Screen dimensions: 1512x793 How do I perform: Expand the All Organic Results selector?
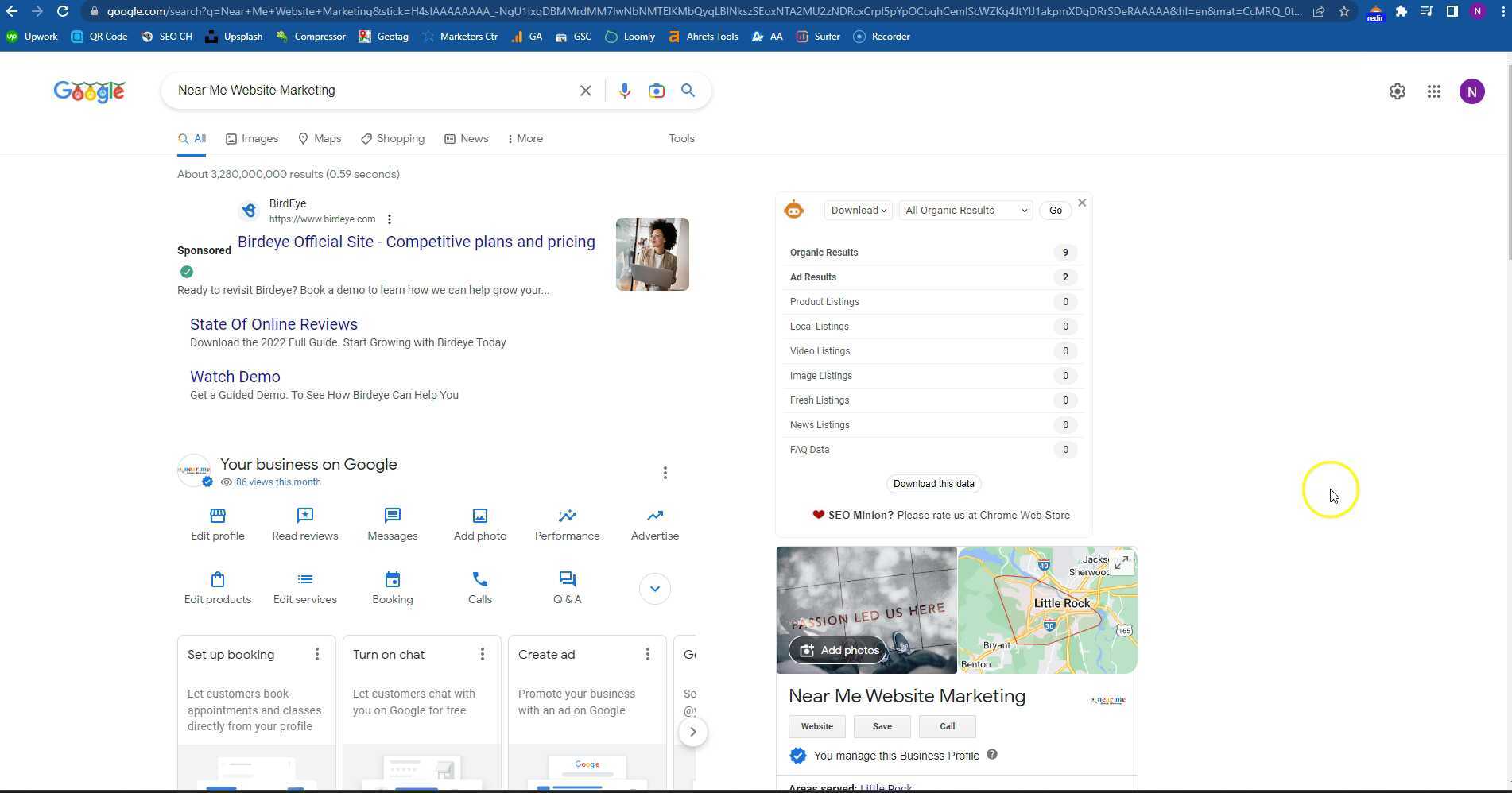click(x=964, y=210)
